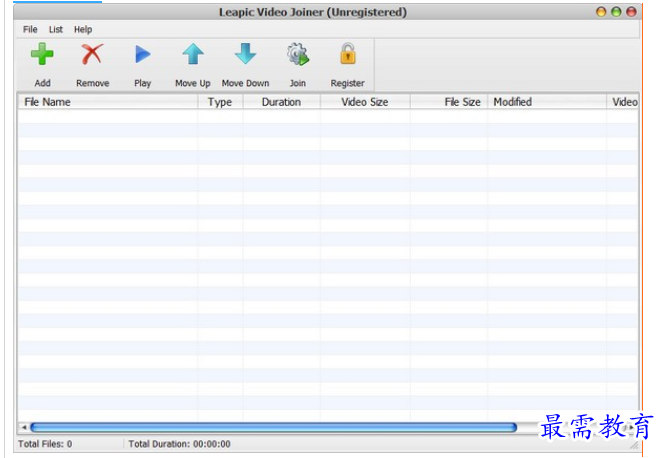Click the Join gear icon
Screen dimensions: 662x458
(x=298, y=54)
